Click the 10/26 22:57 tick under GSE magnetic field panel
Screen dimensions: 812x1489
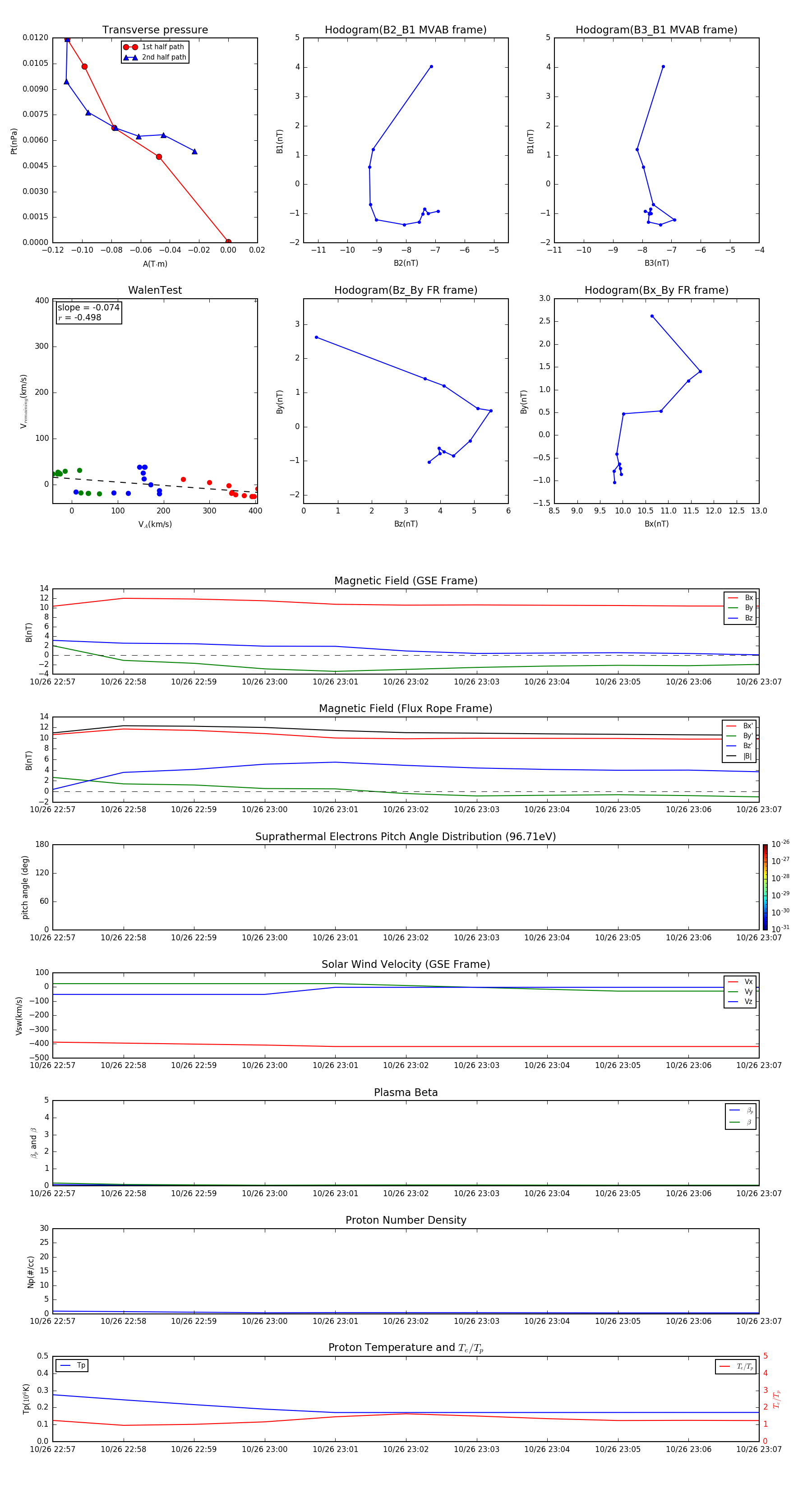pos(53,682)
